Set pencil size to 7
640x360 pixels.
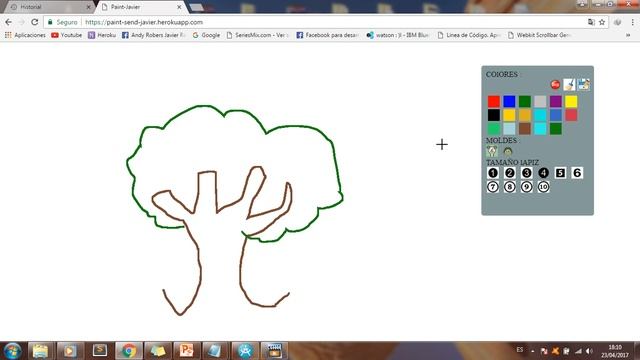click(493, 187)
